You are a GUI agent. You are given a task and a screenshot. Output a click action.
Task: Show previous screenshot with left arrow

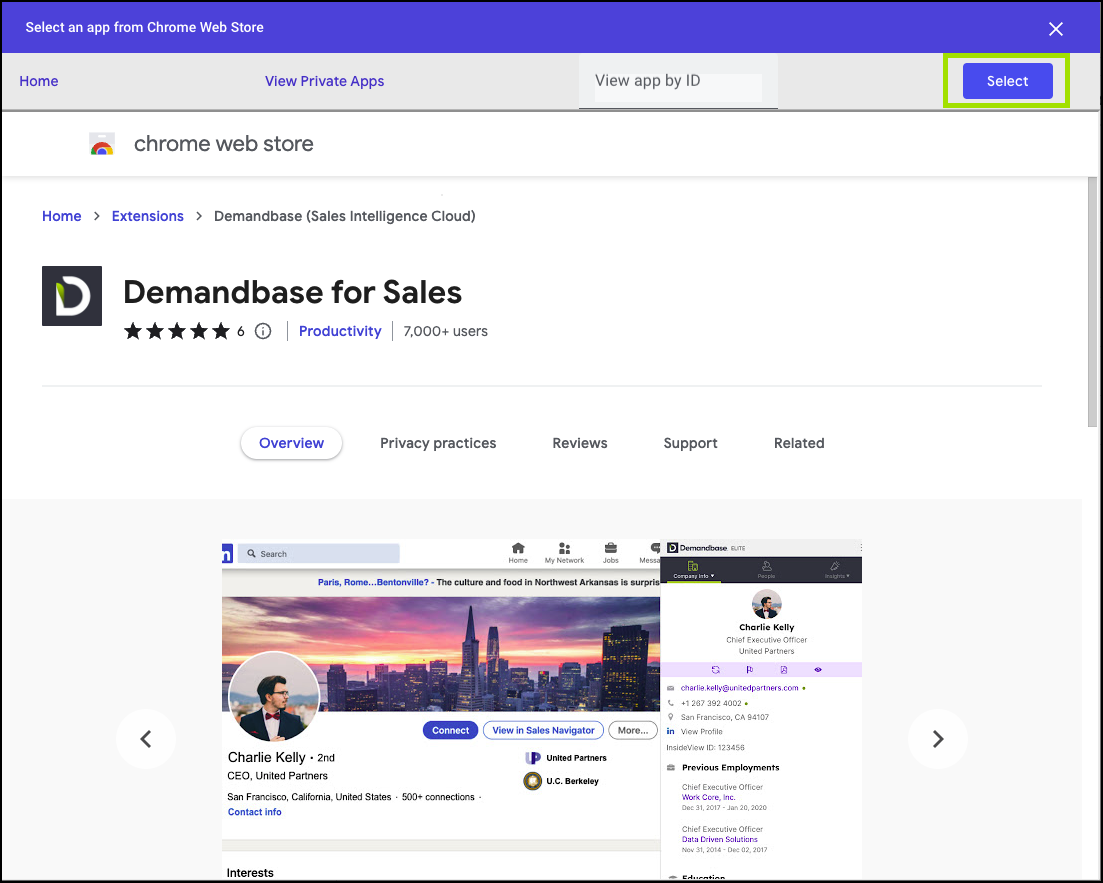(146, 739)
